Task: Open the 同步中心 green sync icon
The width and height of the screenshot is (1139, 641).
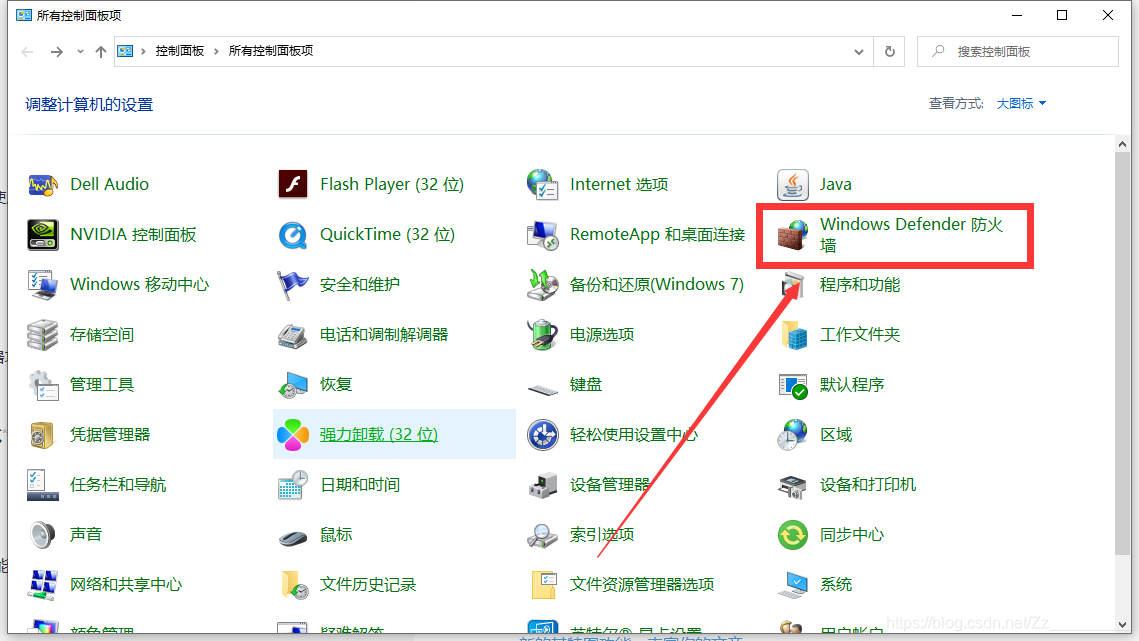Action: (793, 535)
